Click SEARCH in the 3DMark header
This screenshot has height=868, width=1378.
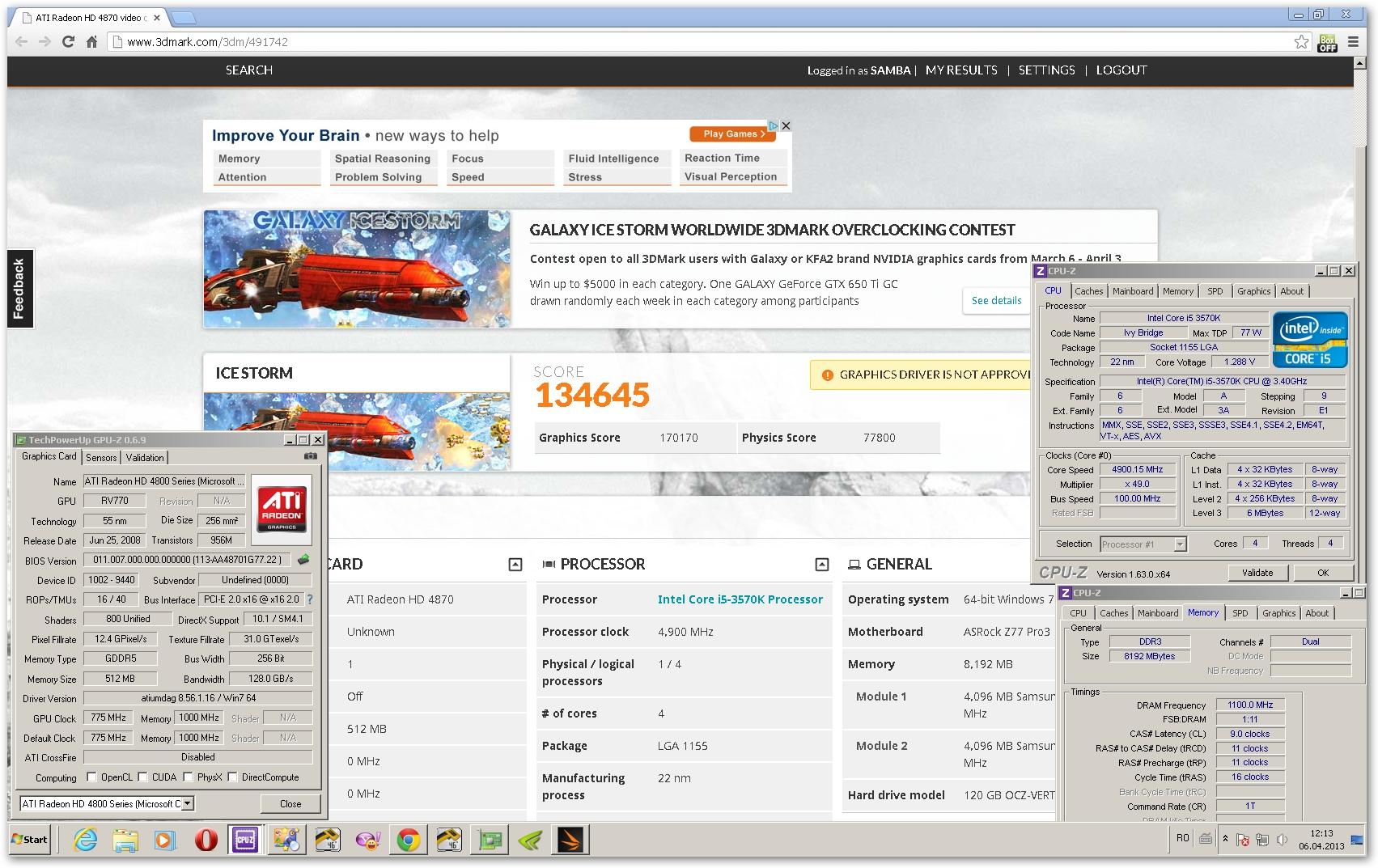point(249,70)
